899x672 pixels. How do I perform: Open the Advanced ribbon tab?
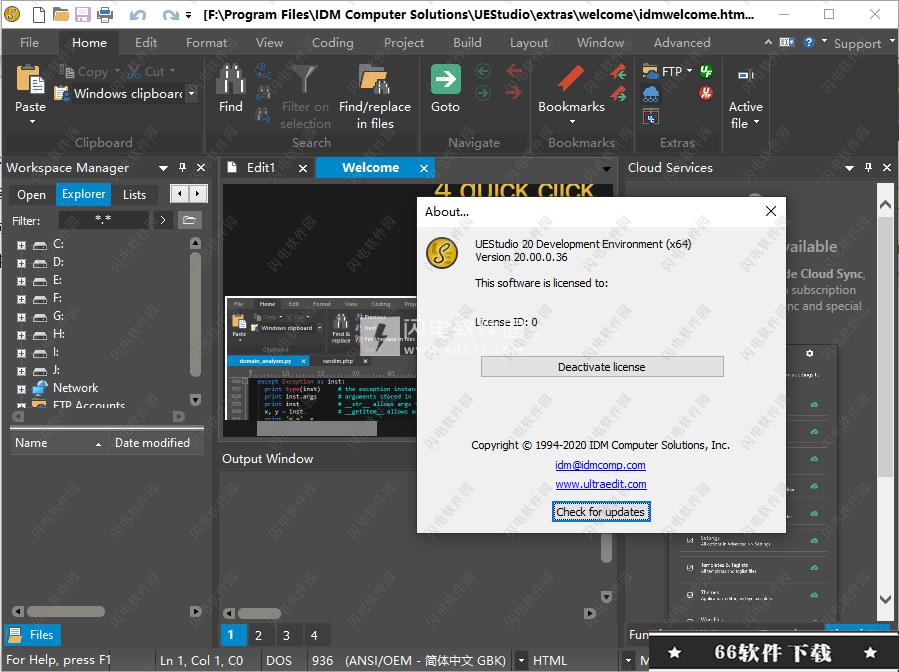(682, 42)
